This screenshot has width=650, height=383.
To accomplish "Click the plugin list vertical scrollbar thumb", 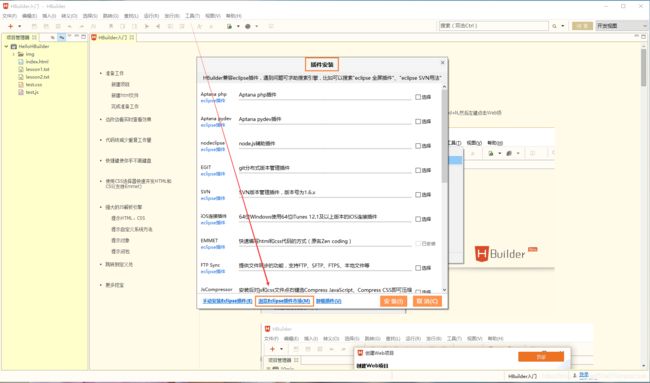I will pyautogui.click(x=444, y=137).
